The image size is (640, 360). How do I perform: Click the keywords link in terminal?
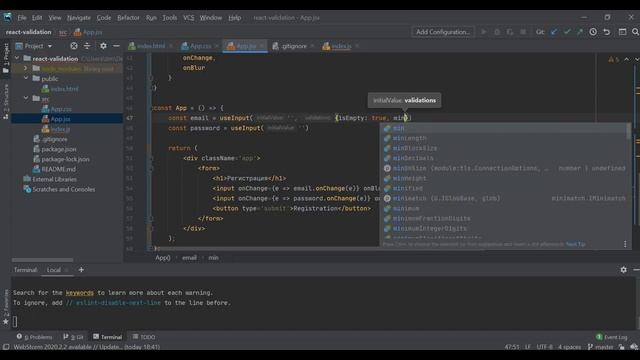coord(80,293)
